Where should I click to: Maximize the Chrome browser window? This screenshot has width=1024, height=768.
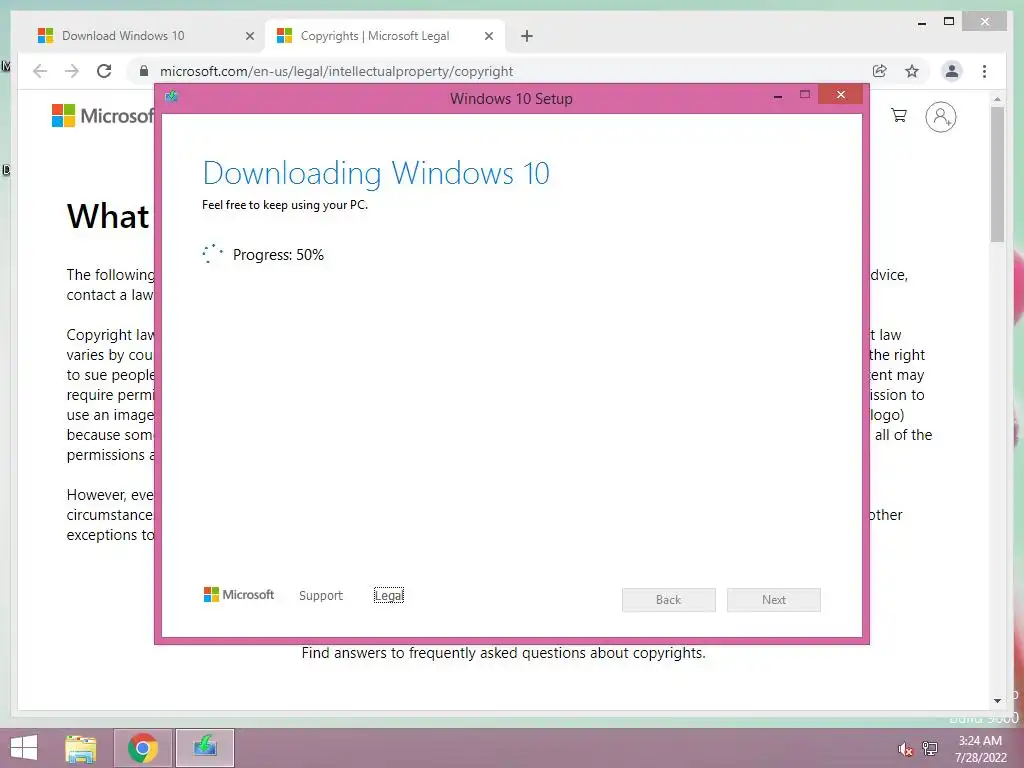click(949, 22)
